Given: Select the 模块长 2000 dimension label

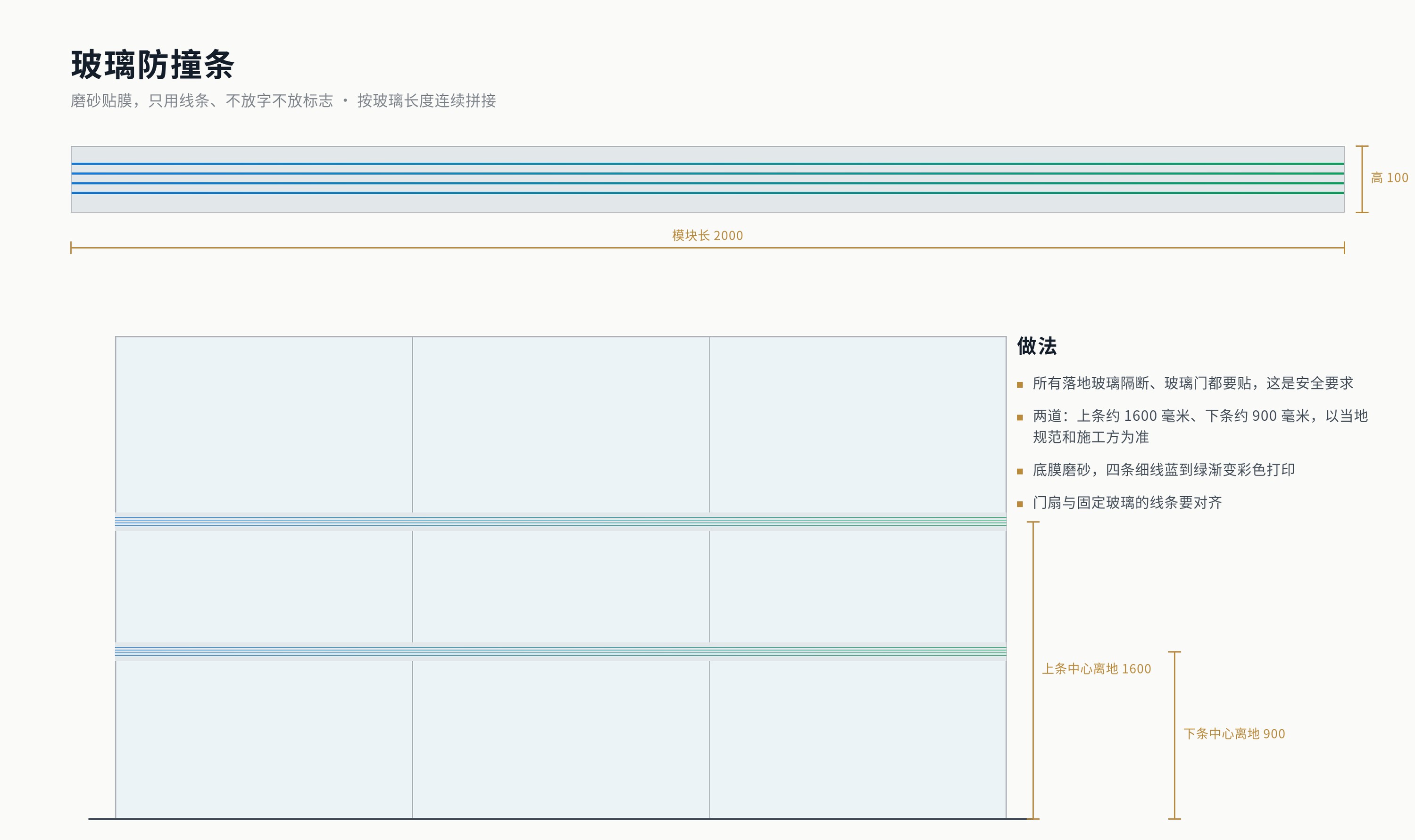Looking at the screenshot, I should pyautogui.click(x=707, y=235).
